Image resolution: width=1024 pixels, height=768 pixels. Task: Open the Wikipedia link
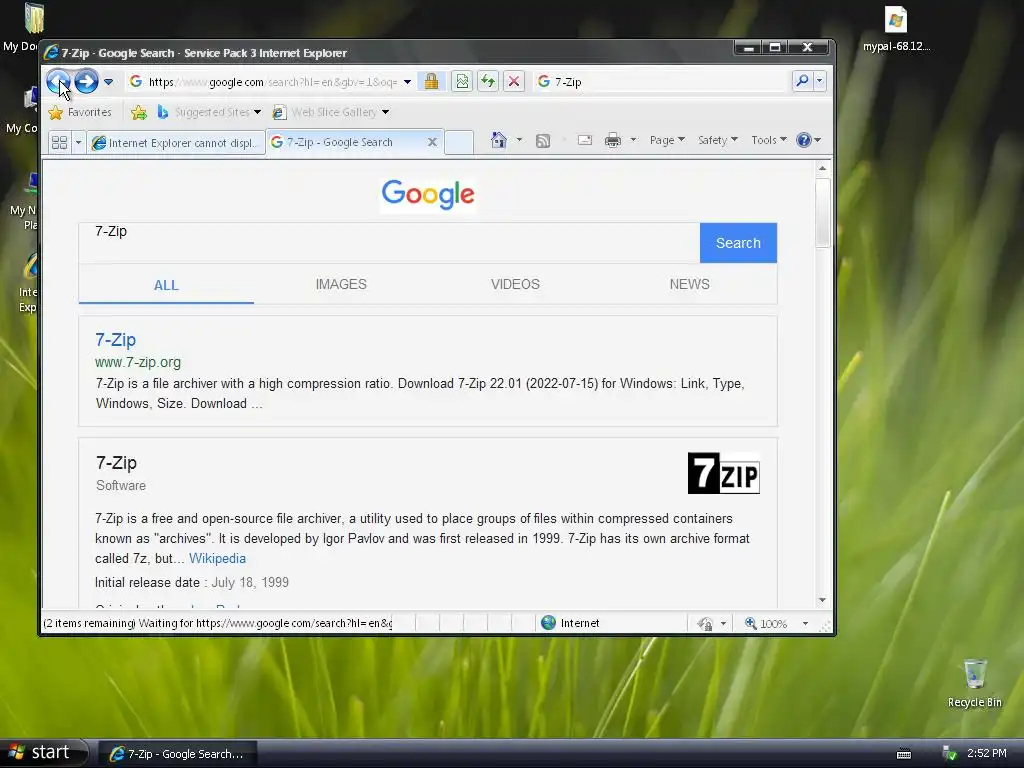tap(217, 558)
